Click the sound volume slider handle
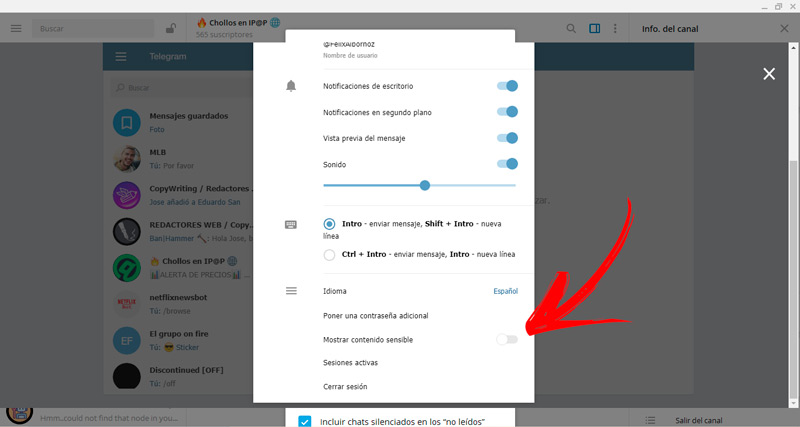This screenshot has width=800, height=427. pos(425,185)
